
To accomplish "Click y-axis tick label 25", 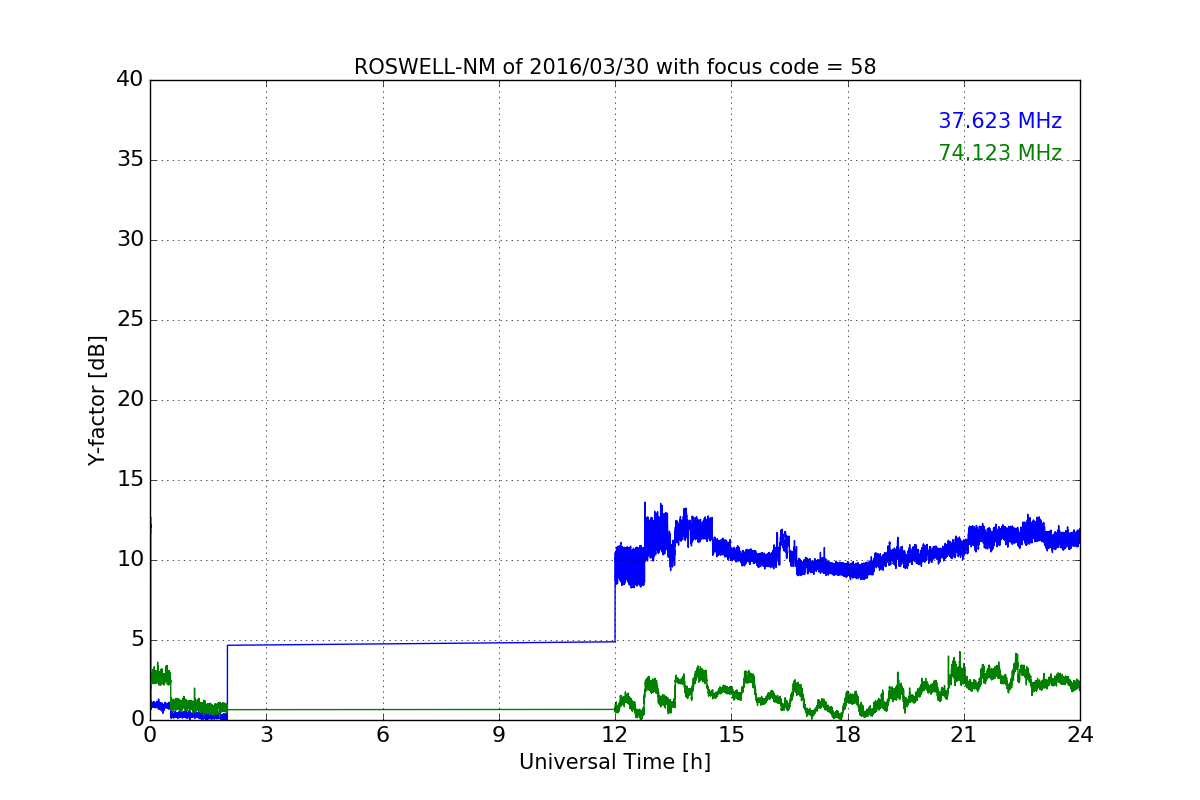I will 129,320.
